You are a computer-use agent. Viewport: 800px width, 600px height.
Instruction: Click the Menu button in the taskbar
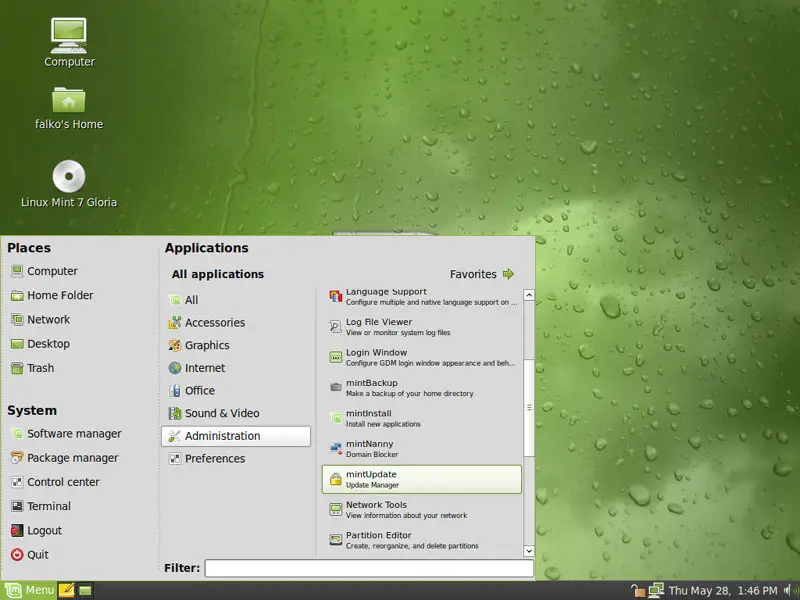click(x=29, y=590)
